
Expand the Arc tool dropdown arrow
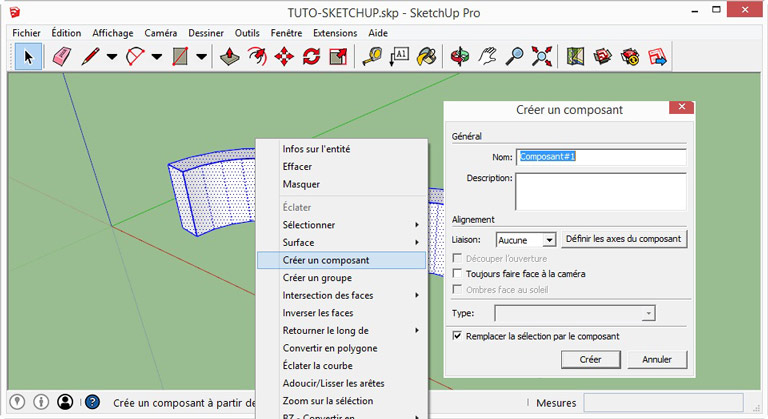coord(157,56)
